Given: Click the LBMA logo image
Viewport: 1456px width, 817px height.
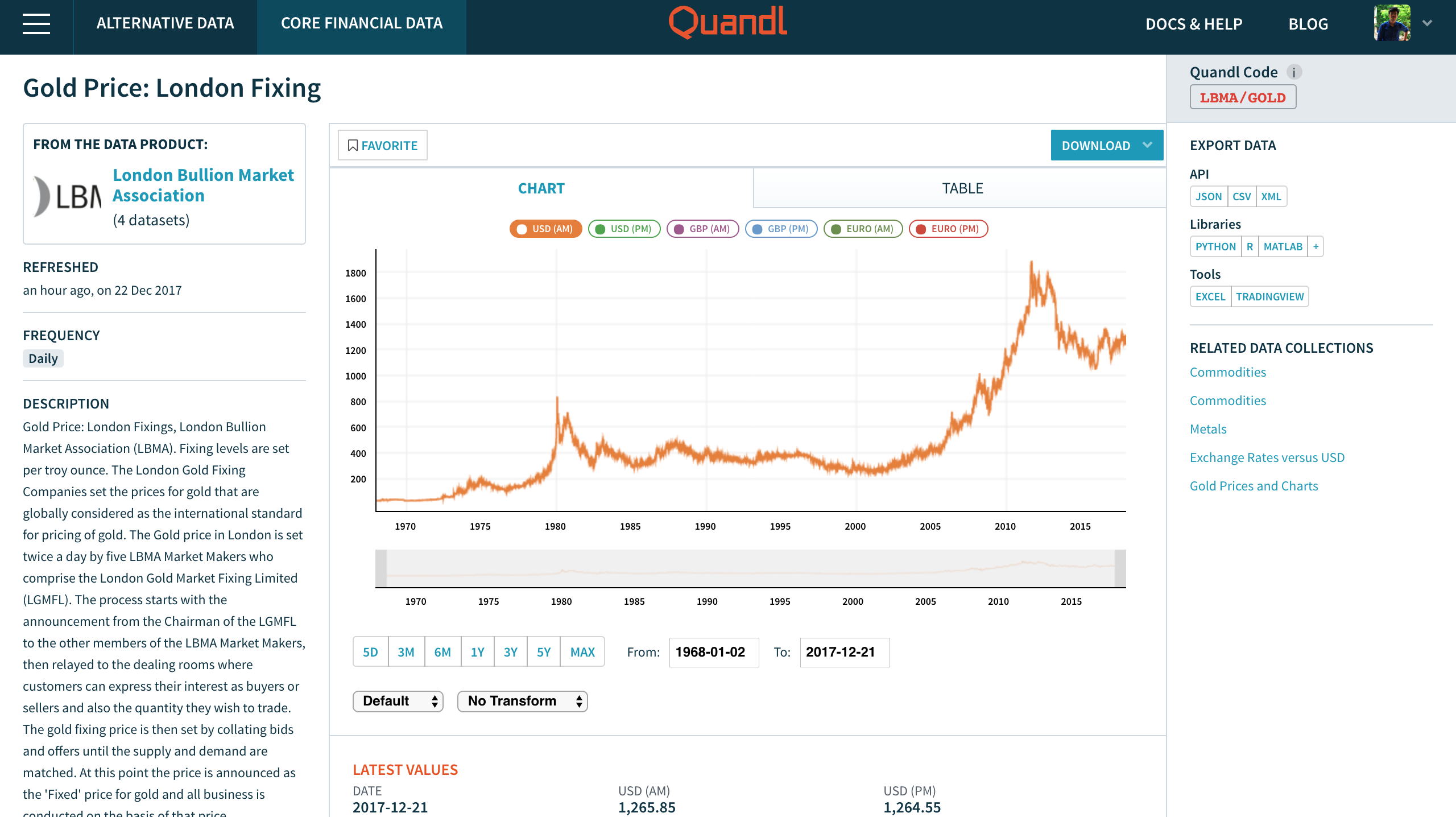Looking at the screenshot, I should pos(68,197).
